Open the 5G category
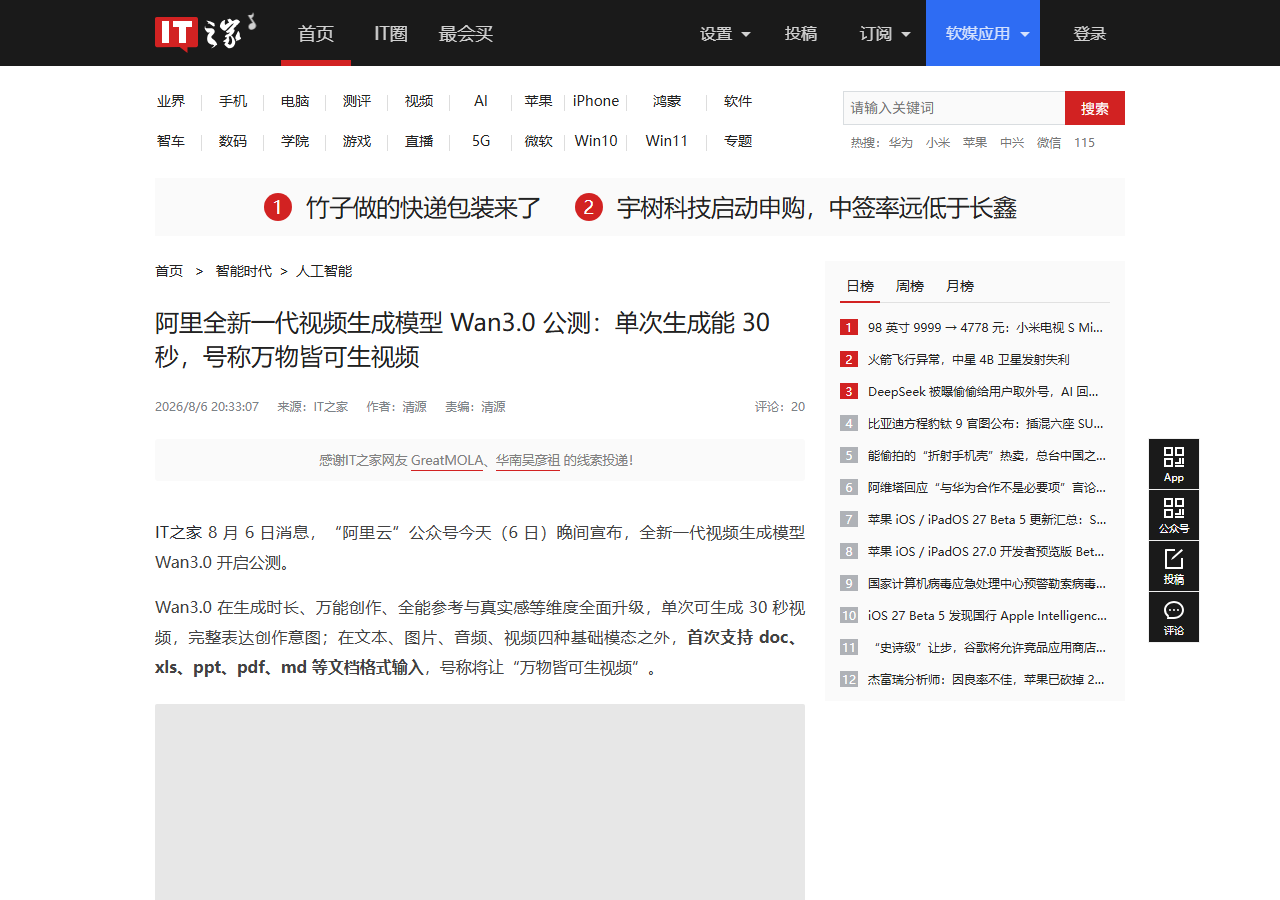Screen dimensions: 1280x900 (x=481, y=141)
